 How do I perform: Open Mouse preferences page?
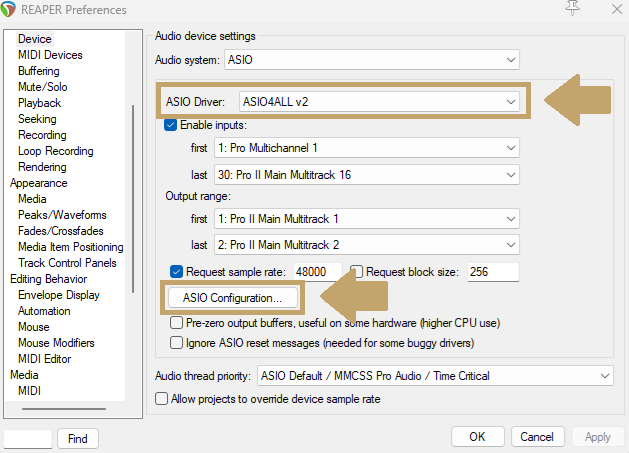click(x=34, y=327)
